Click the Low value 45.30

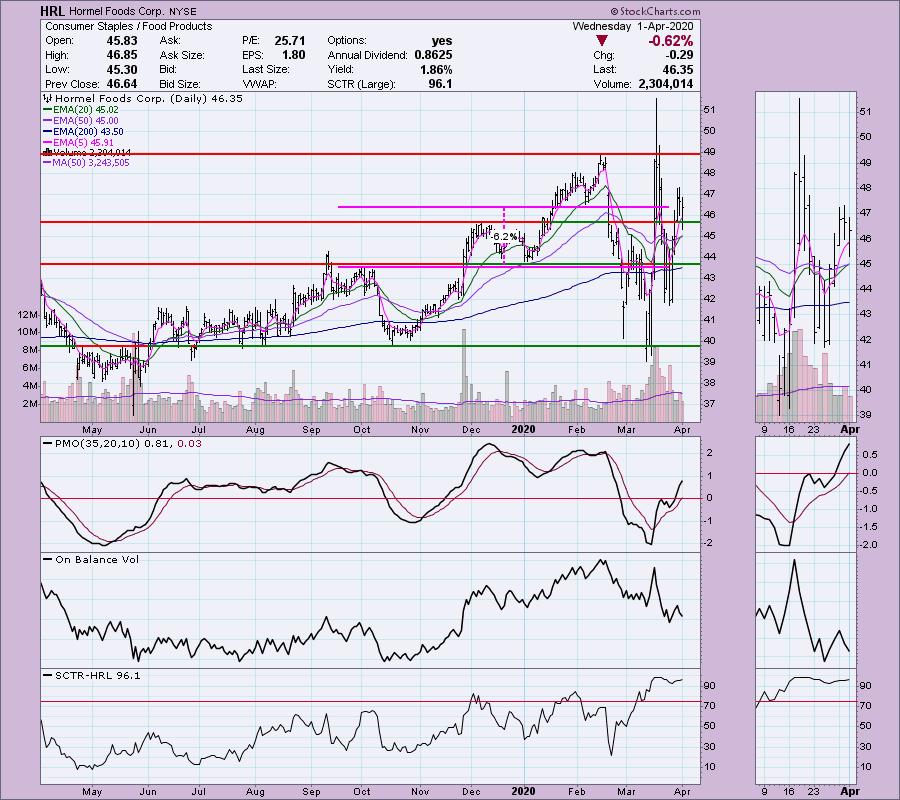[122, 69]
